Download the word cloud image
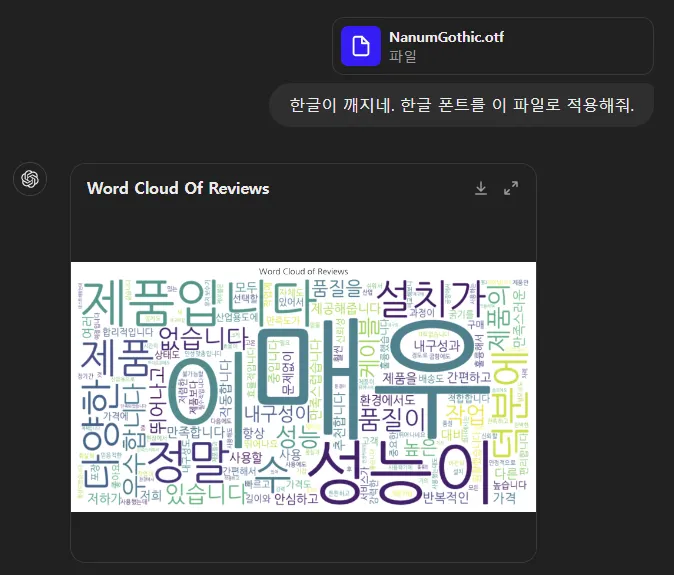Viewport: 674px width, 575px height. tap(481, 188)
